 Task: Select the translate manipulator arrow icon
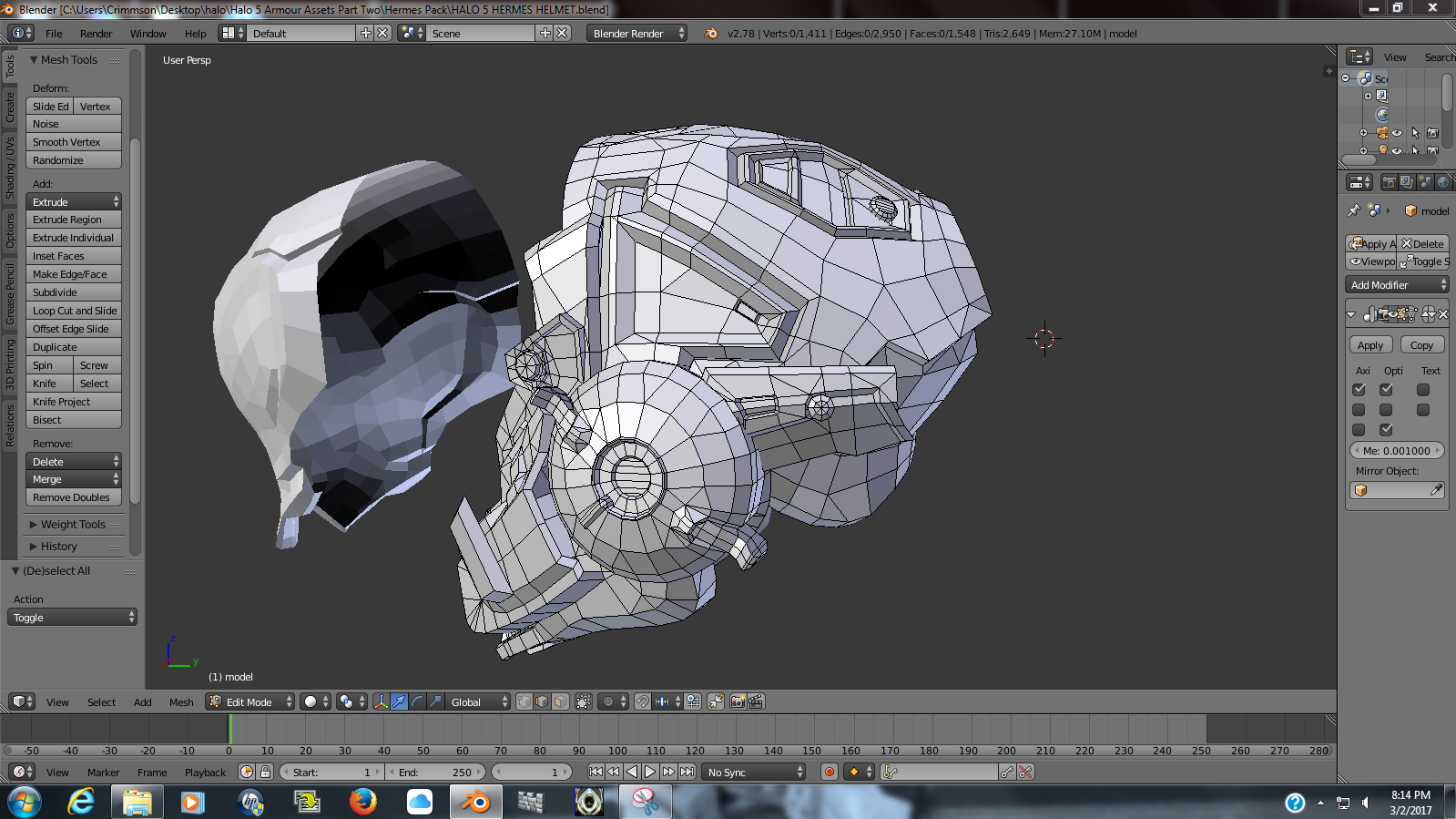[x=399, y=701]
